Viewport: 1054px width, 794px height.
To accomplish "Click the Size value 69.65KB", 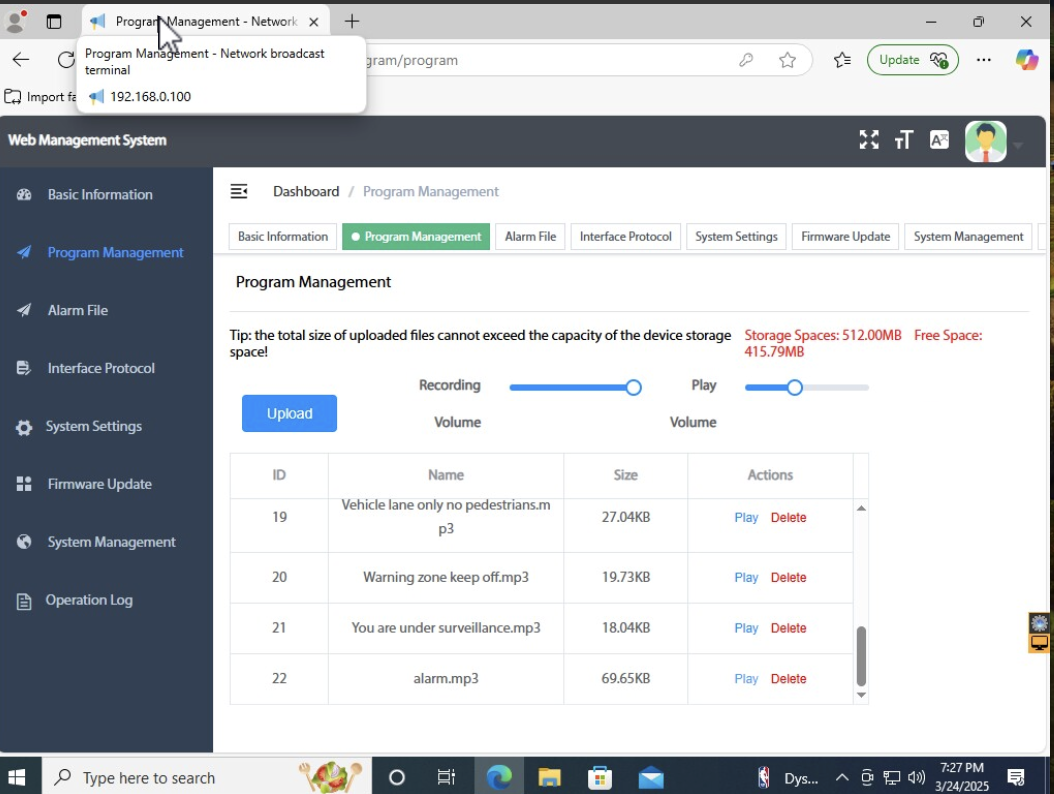I will 626,678.
